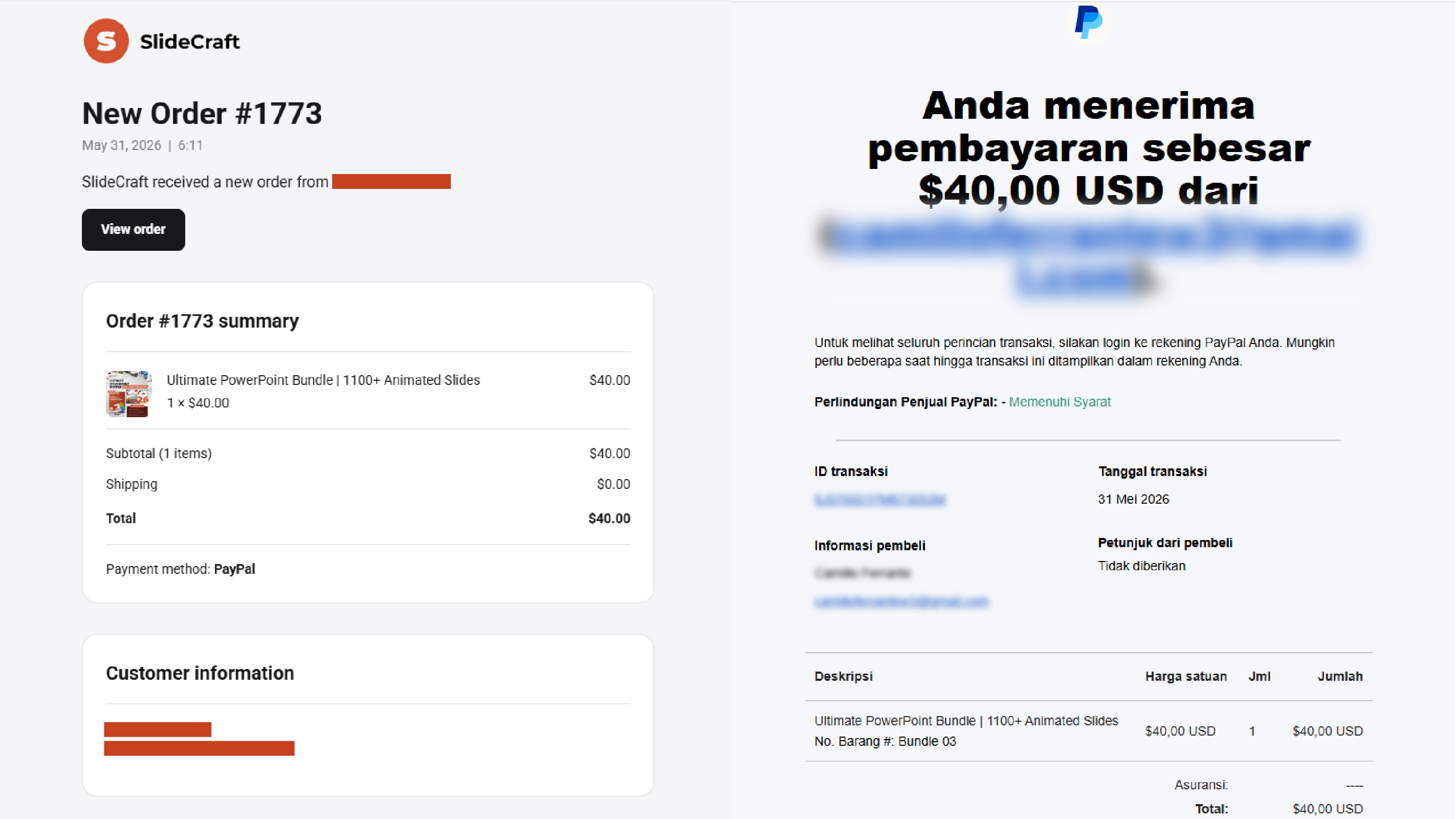Screen dimensions: 1456x819
Task: Click the No. Barang #: Bundle 03 line
Action: tap(885, 742)
